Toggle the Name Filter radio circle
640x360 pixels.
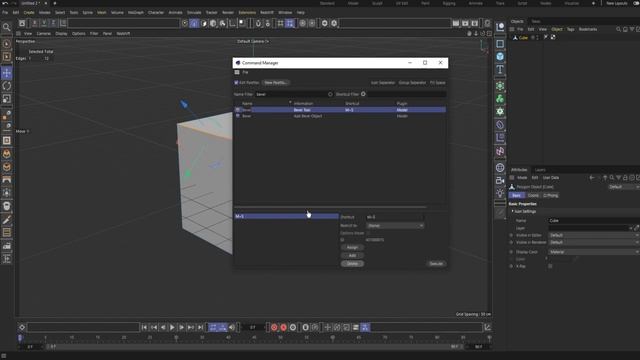click(330, 94)
